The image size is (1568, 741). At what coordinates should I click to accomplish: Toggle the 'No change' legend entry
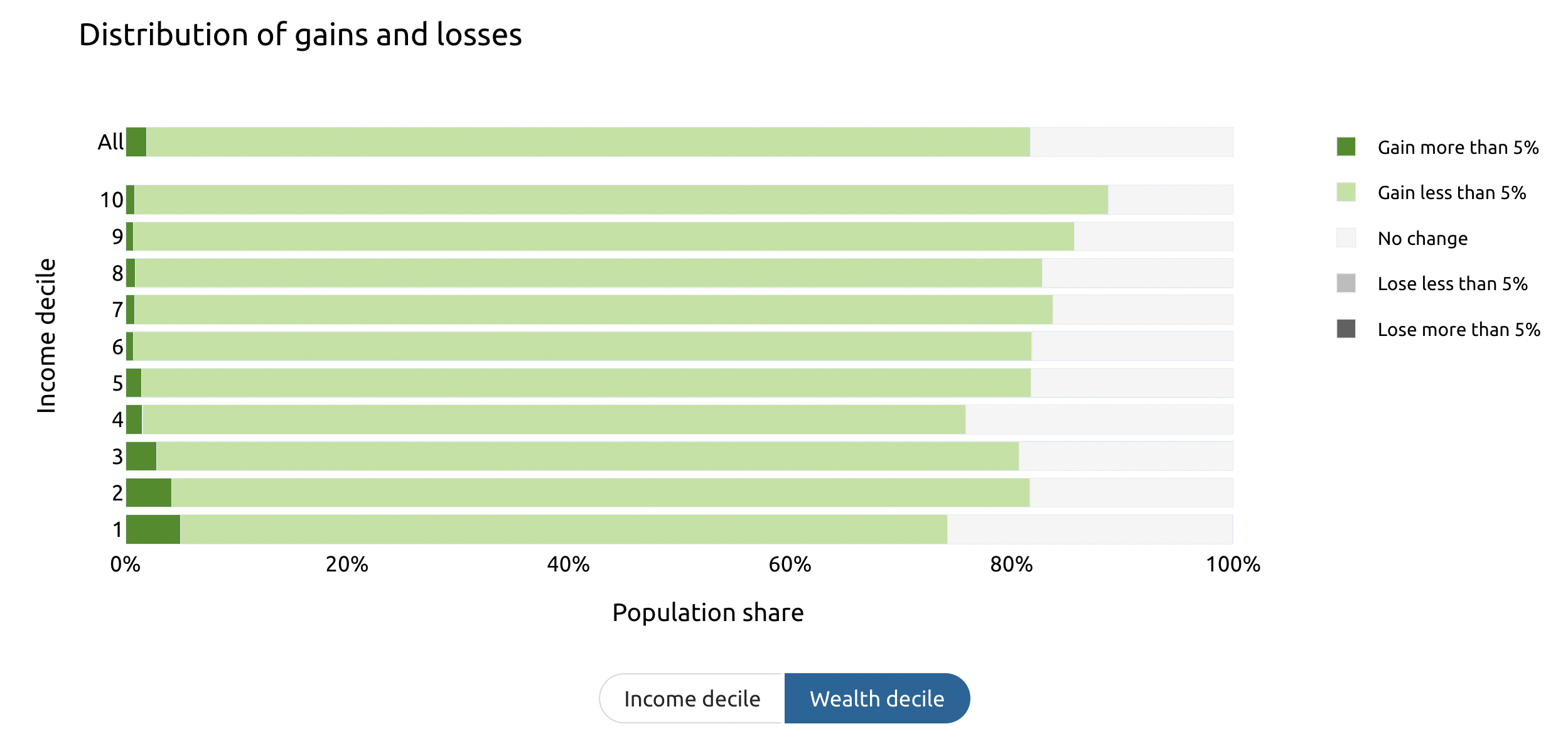click(x=1422, y=238)
